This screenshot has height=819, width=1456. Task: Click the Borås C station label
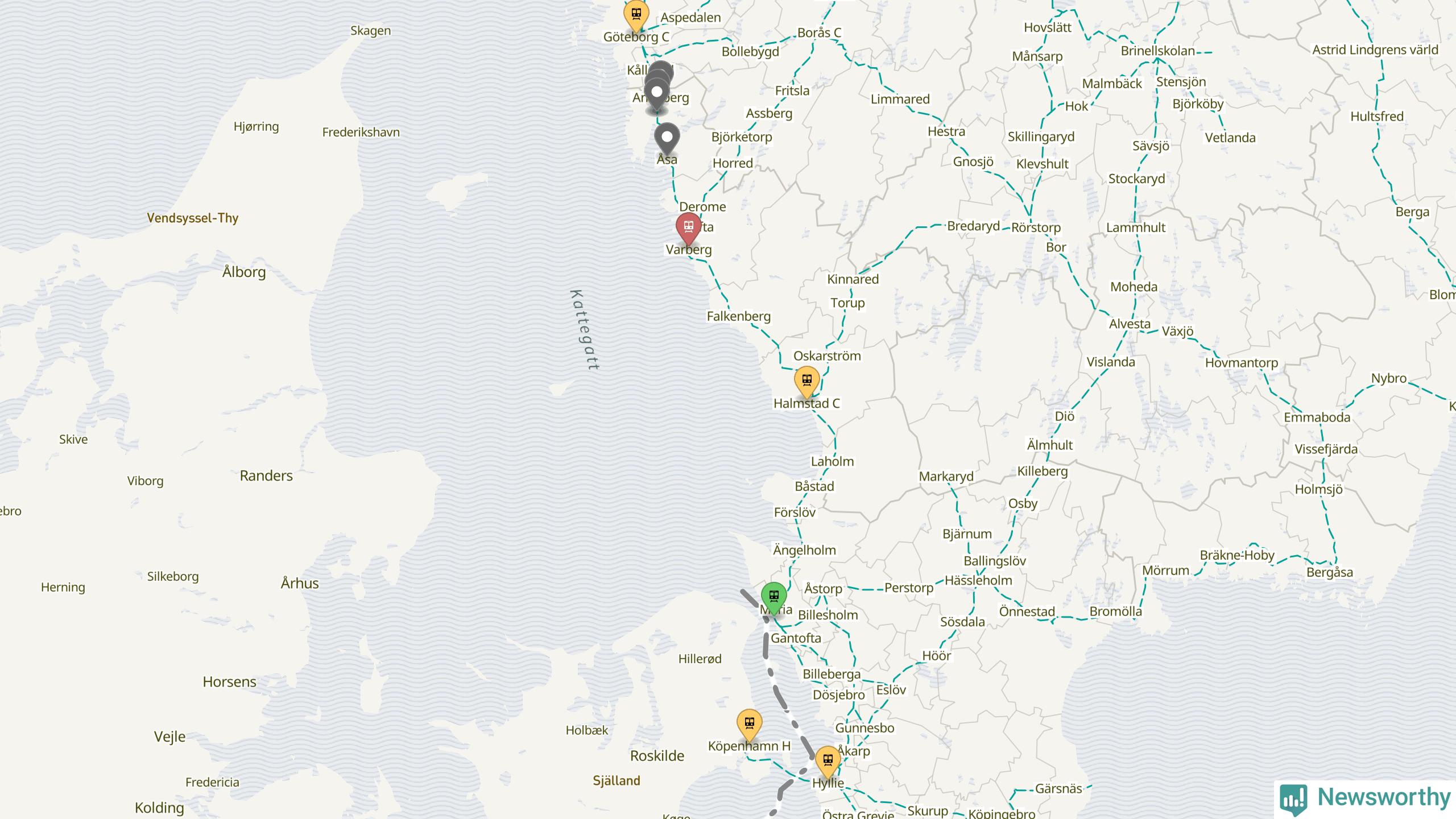click(819, 33)
